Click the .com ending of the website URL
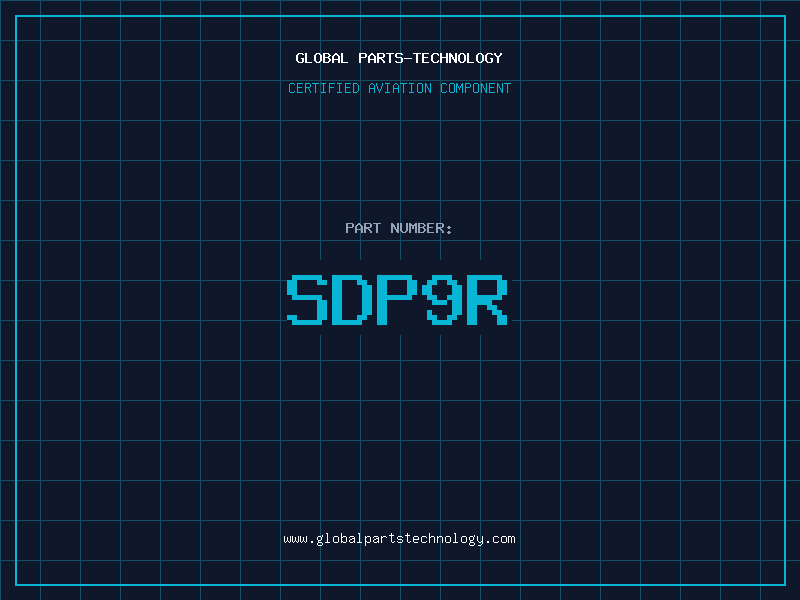Image resolution: width=800 pixels, height=600 pixels. coord(500,538)
